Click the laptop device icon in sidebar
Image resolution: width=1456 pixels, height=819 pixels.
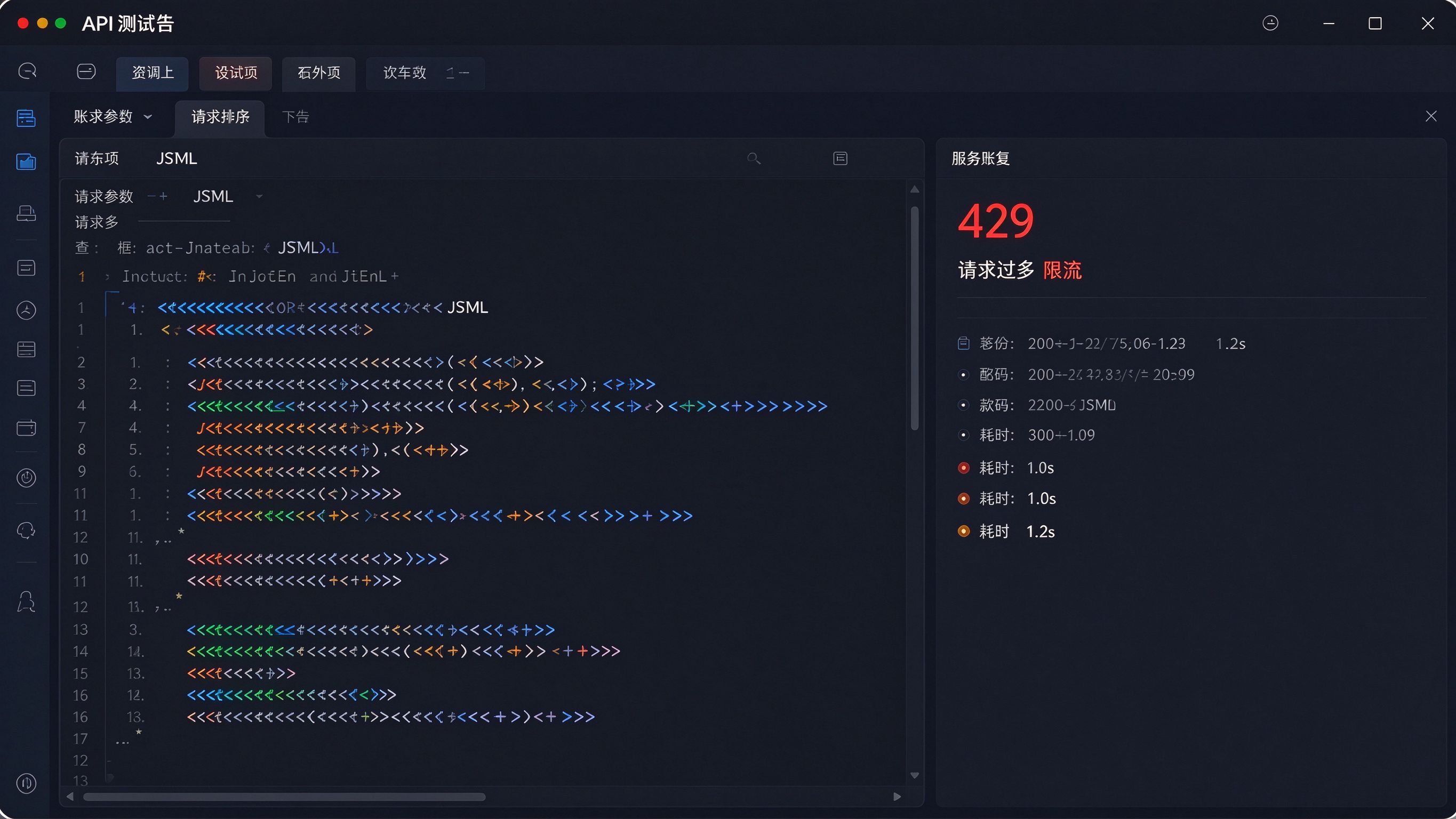(26, 213)
